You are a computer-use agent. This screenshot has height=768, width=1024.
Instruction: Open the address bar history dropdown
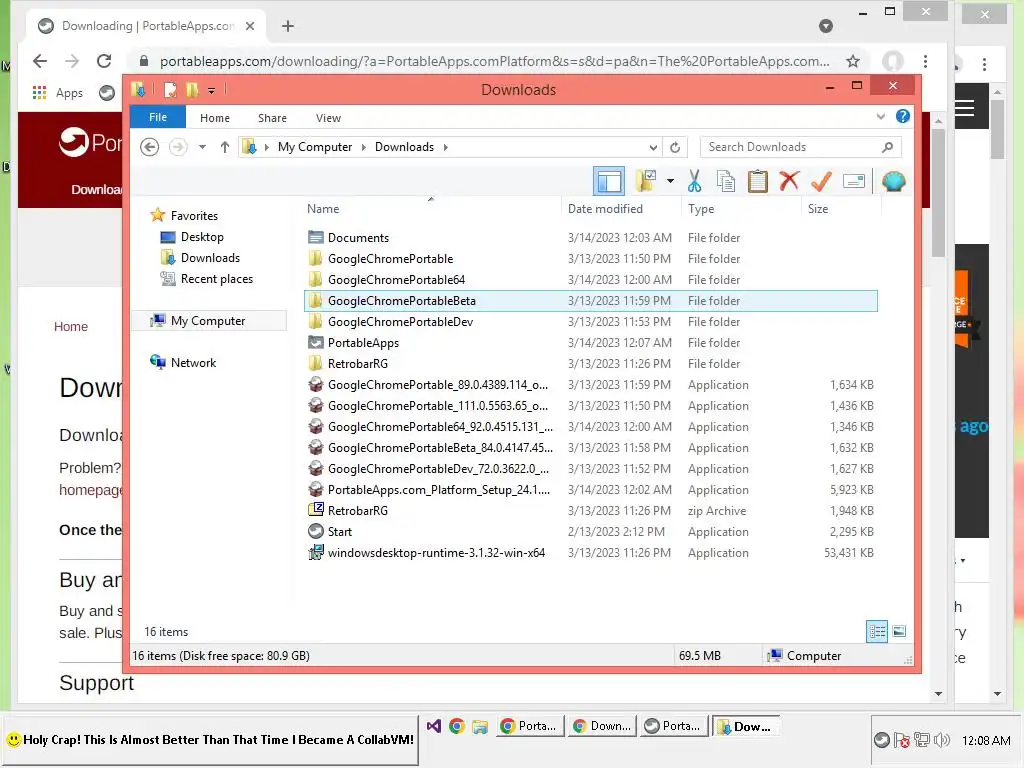point(653,147)
